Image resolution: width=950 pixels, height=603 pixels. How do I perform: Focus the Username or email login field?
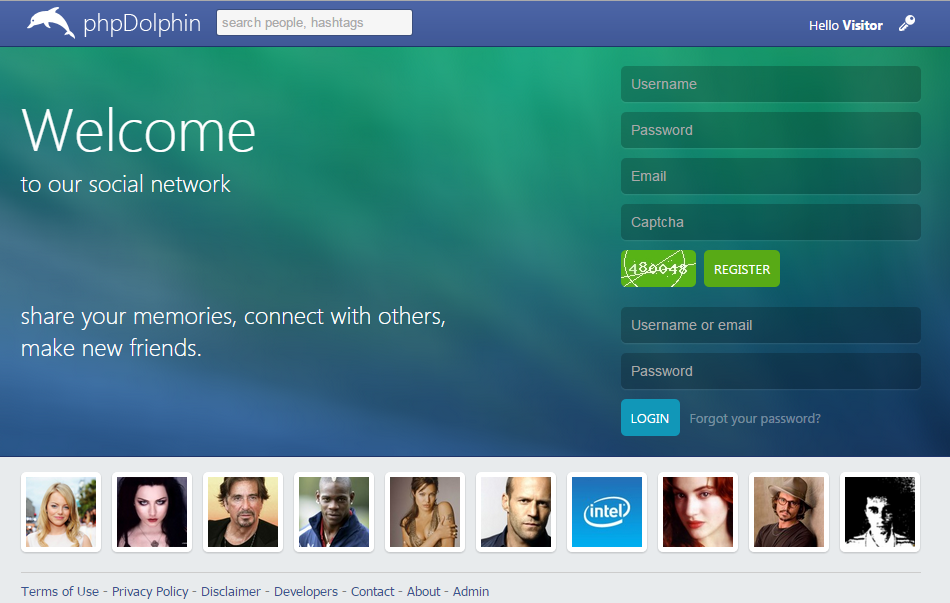pyautogui.click(x=771, y=325)
